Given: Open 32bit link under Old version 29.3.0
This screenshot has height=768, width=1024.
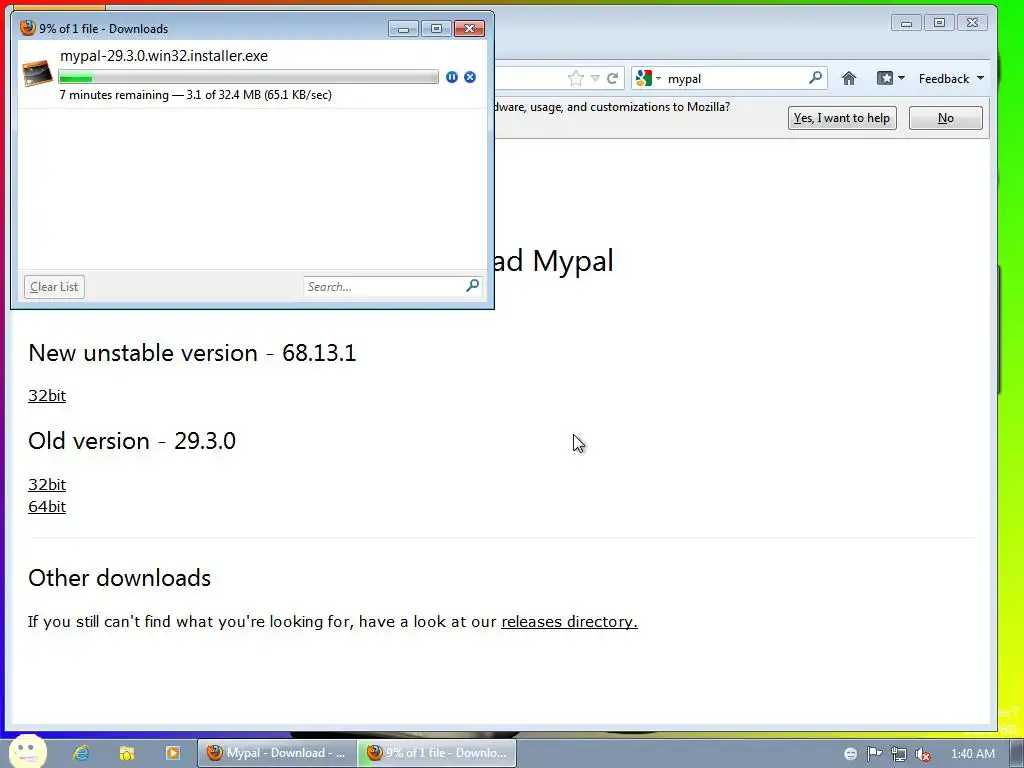Looking at the screenshot, I should [47, 485].
